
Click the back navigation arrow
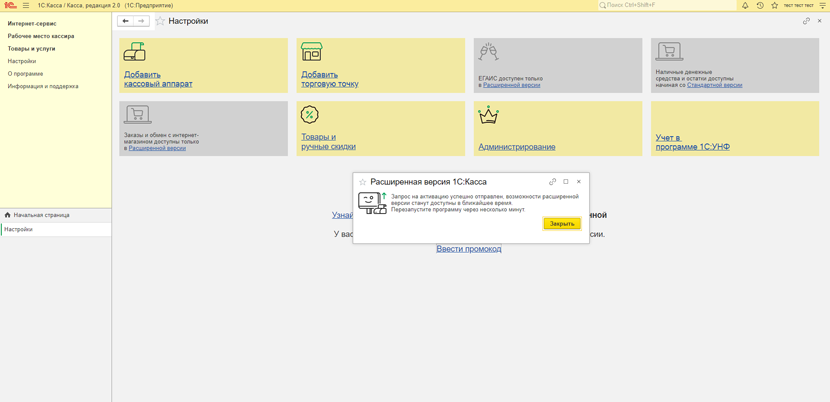[125, 21]
